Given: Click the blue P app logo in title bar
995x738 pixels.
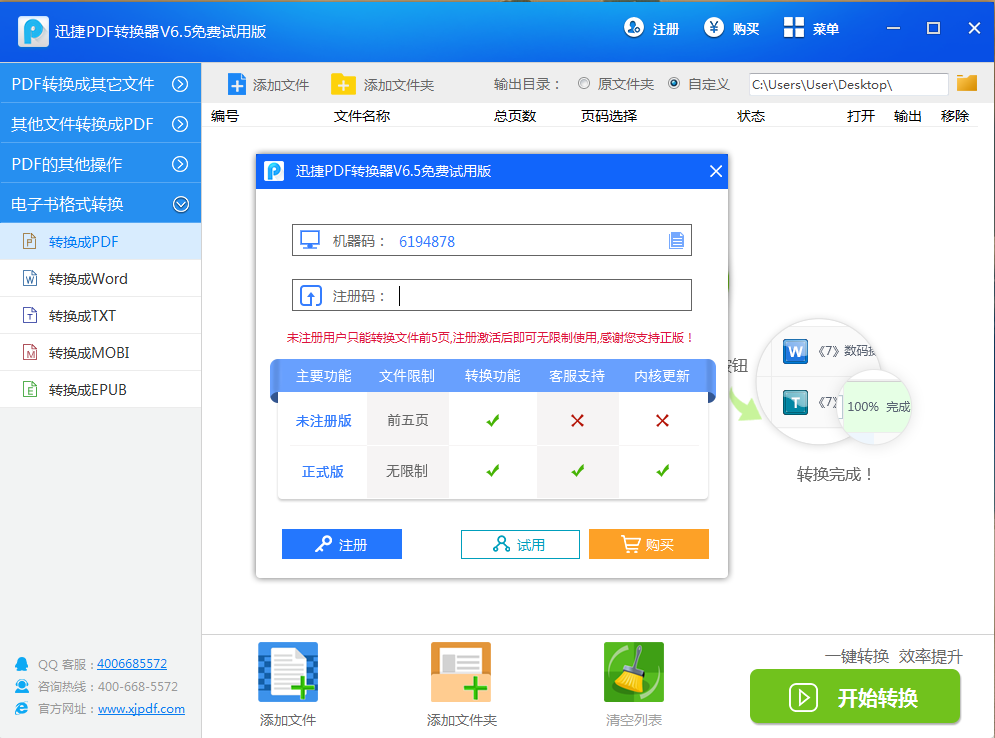Looking at the screenshot, I should tap(33, 31).
